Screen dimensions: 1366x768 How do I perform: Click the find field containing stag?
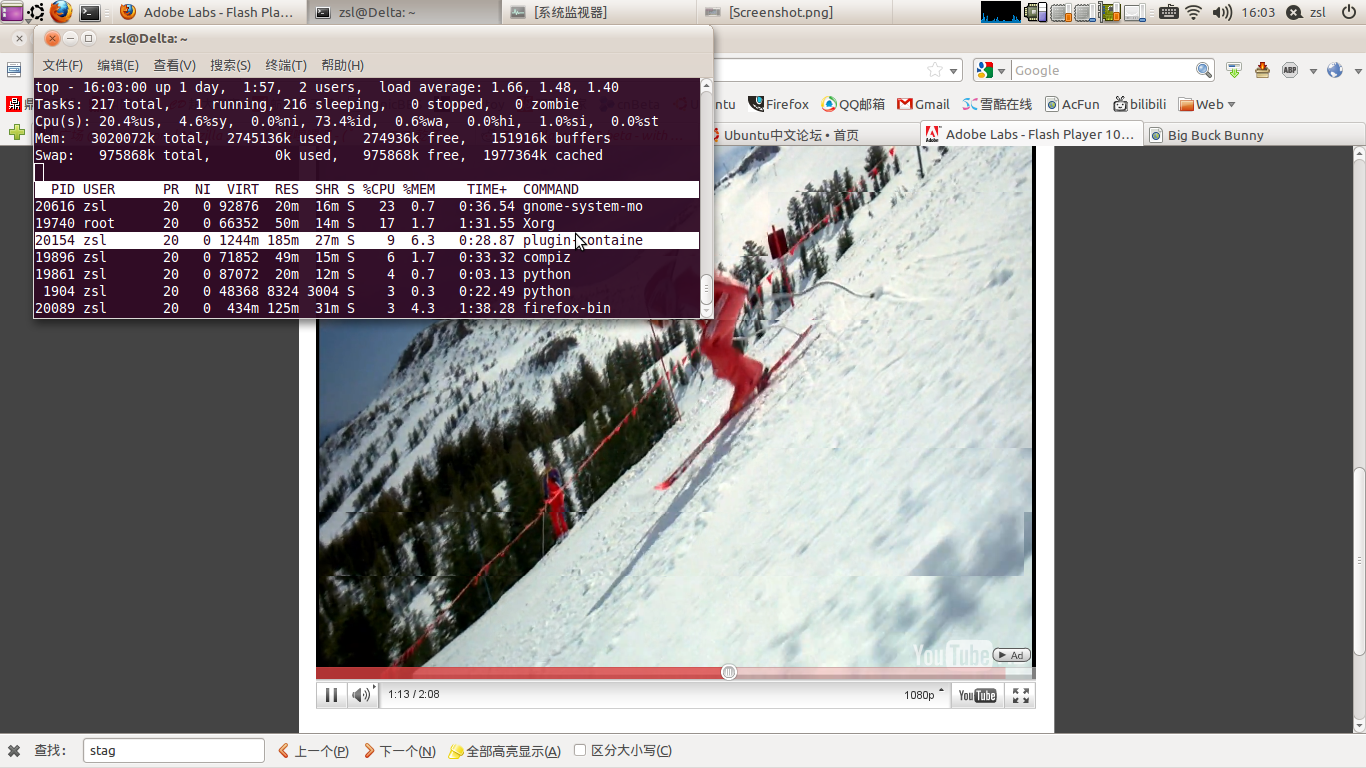(x=174, y=750)
